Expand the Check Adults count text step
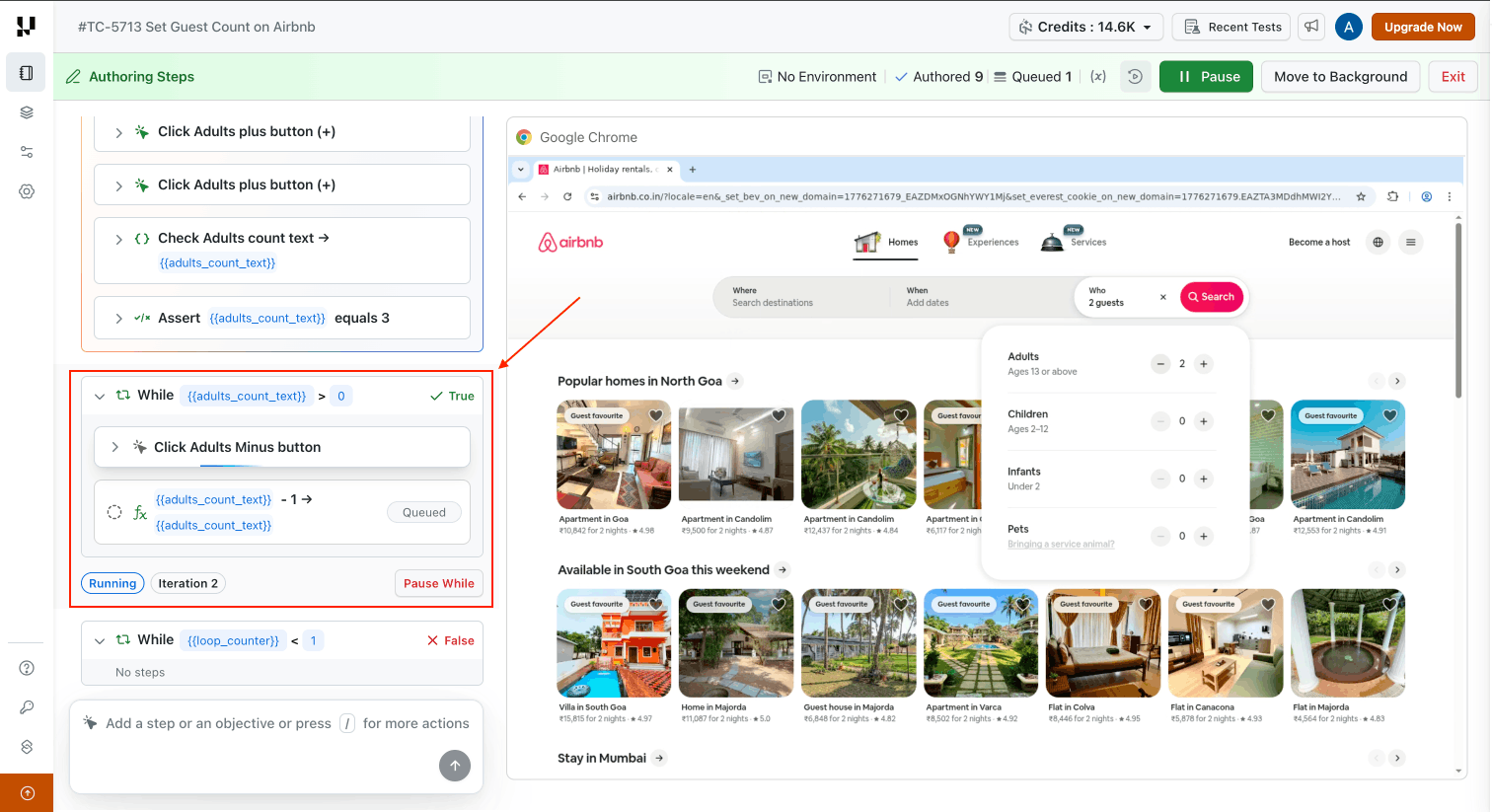Screen dimensions: 1492x812 (x=118, y=239)
